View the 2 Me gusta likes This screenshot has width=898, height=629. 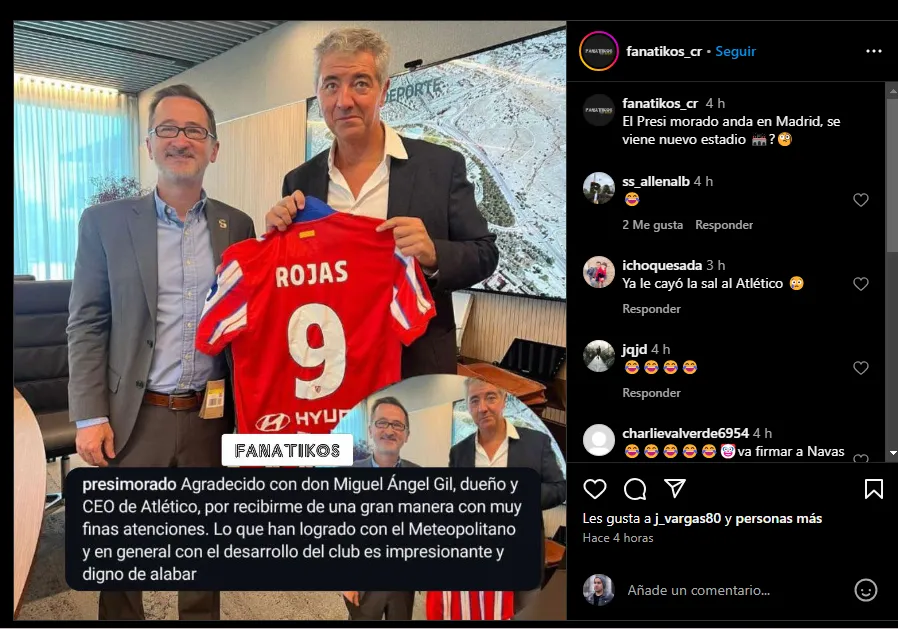coord(652,225)
